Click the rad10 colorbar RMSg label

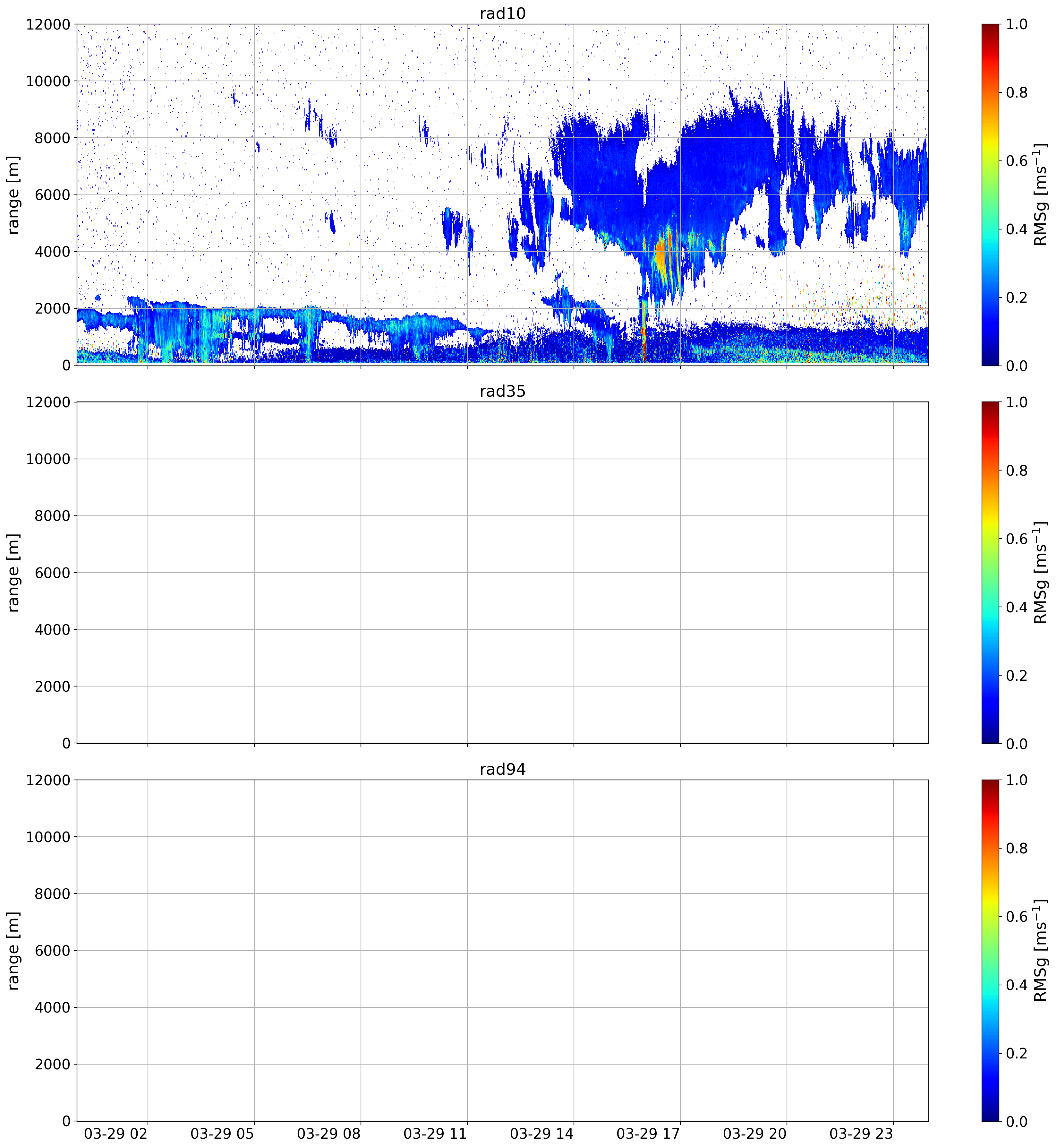pyautogui.click(x=1041, y=194)
